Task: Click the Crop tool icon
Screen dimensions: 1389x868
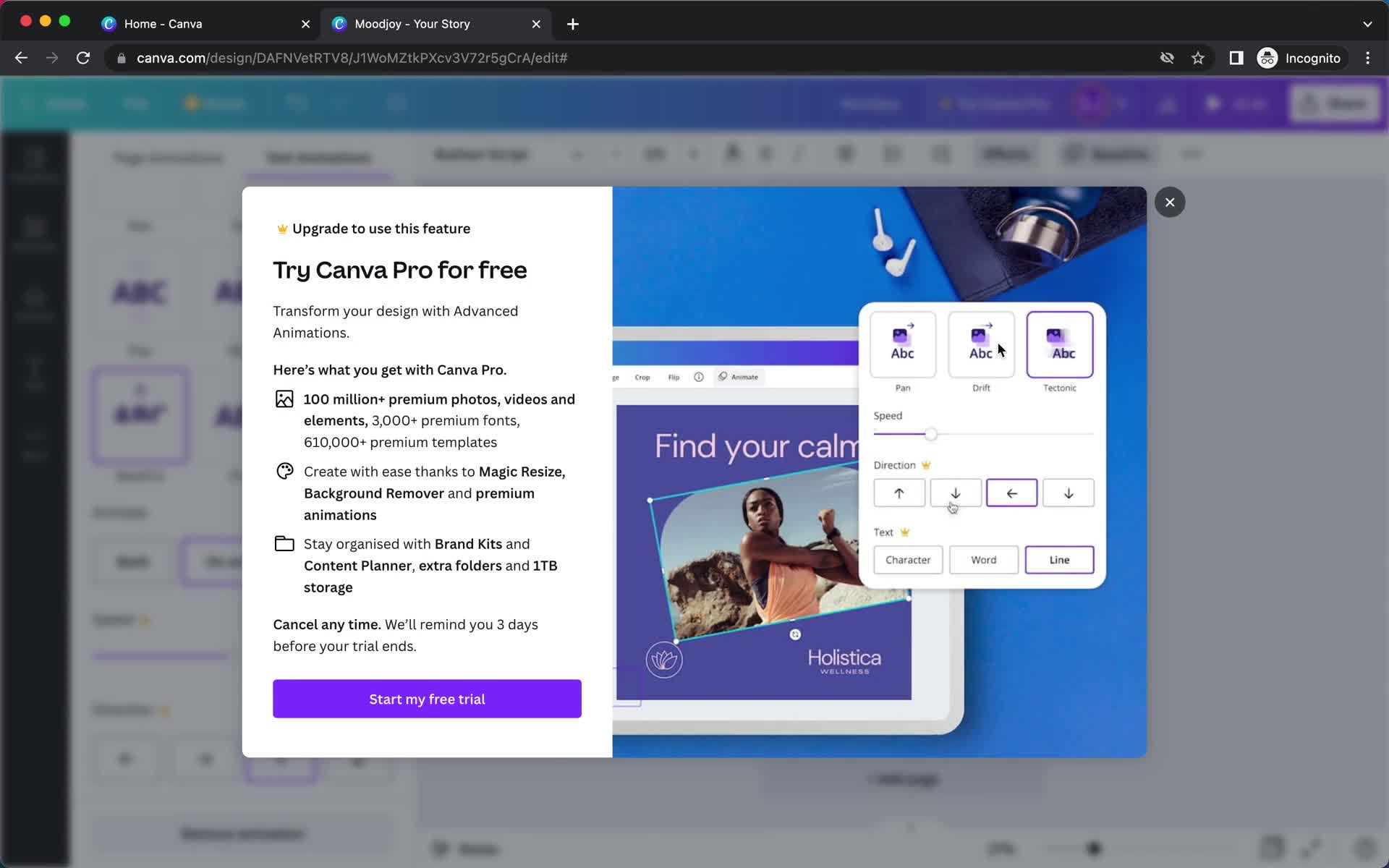Action: point(642,377)
